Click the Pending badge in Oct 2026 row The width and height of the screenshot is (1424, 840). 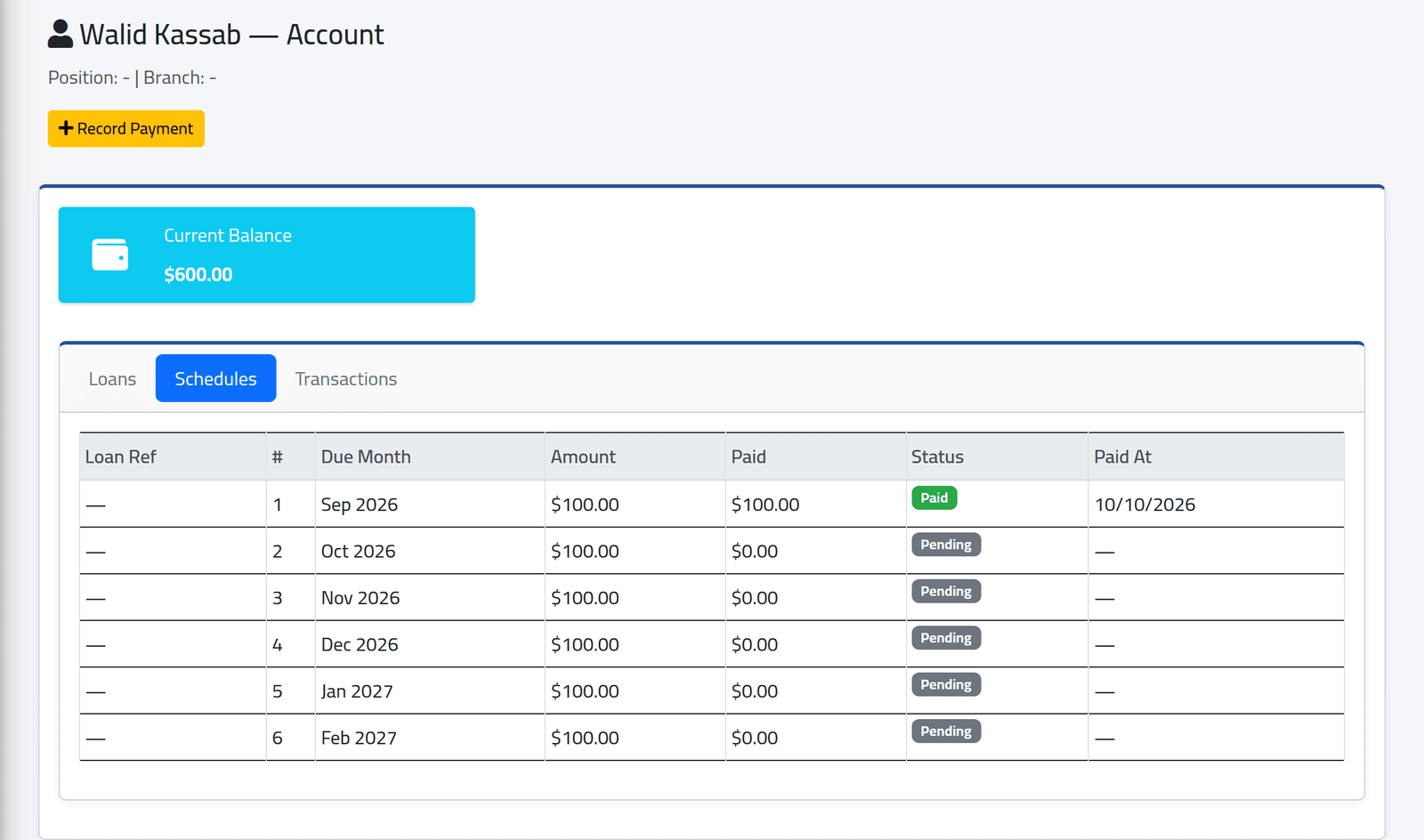[946, 545]
